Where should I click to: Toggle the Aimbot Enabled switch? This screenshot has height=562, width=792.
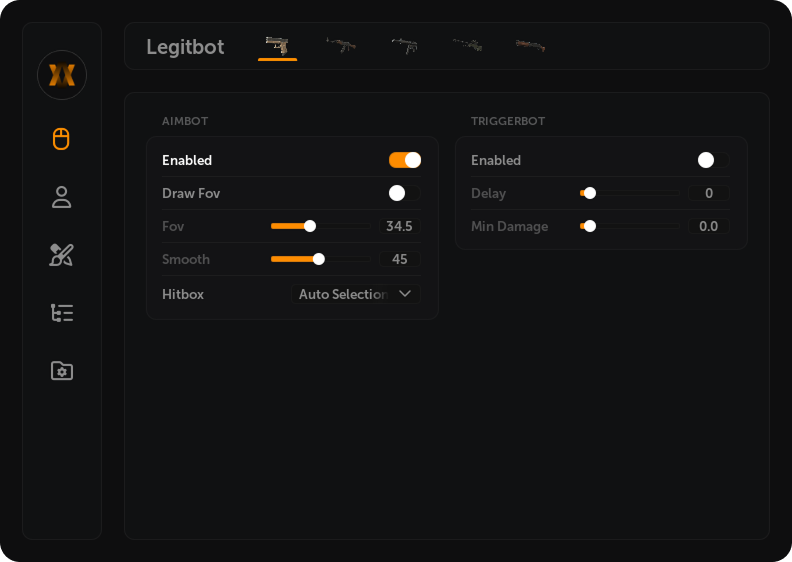point(405,160)
